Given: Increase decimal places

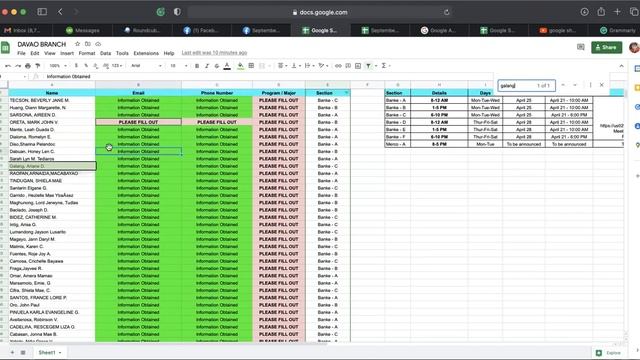Looking at the screenshot, I should pos(106,66).
